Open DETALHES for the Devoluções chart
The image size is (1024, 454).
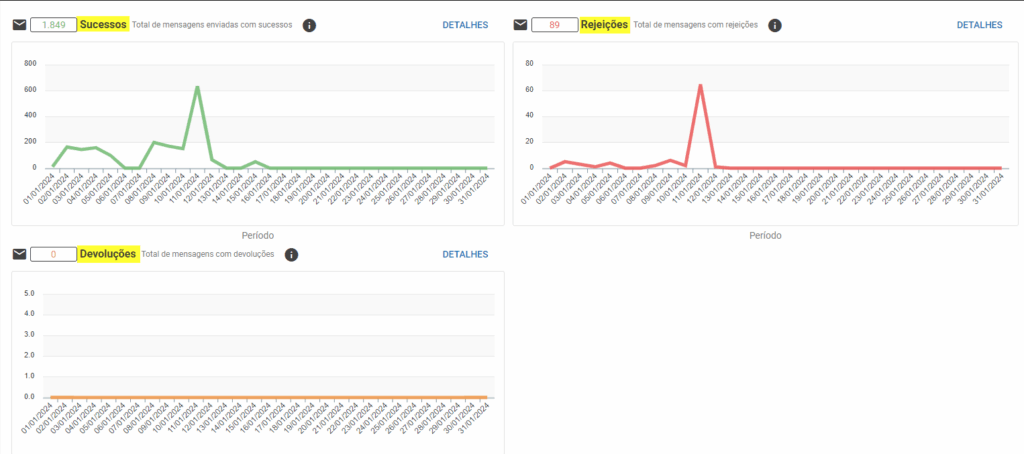465,255
